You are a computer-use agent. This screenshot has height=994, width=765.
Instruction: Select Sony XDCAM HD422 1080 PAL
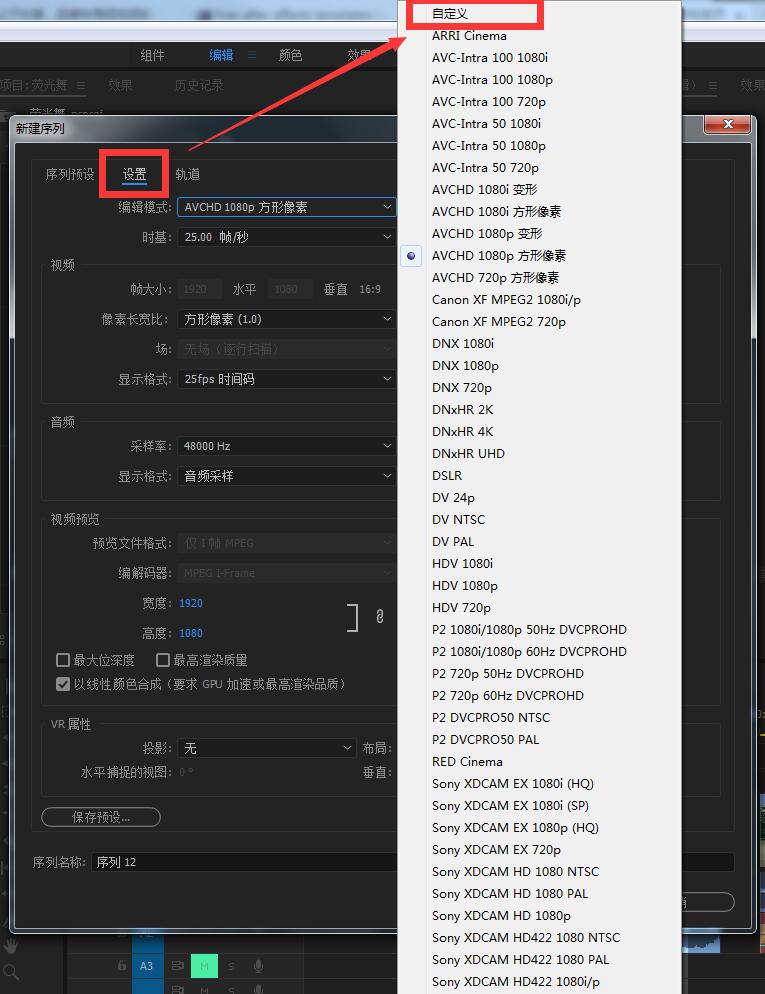tap(520, 960)
